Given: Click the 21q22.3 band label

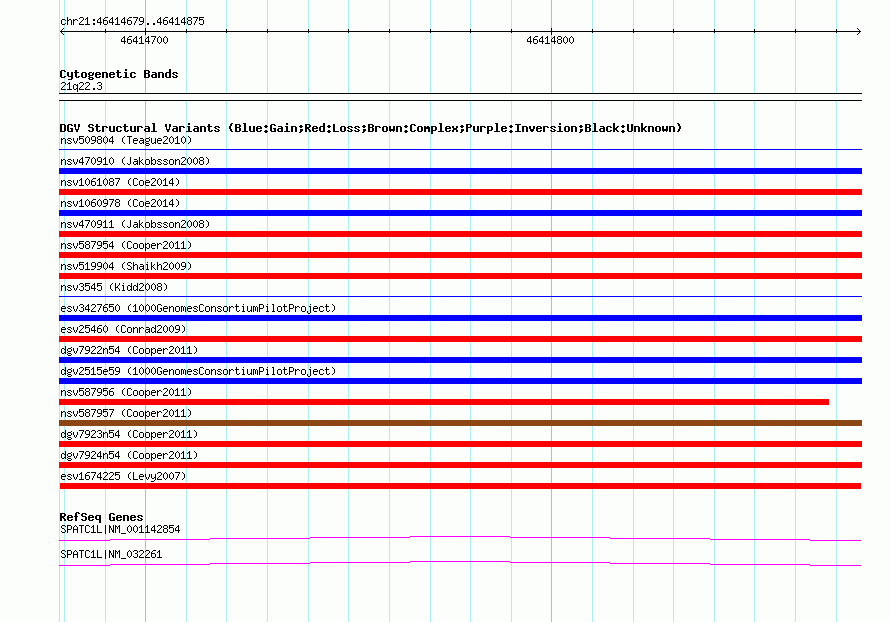Looking at the screenshot, I should tap(81, 86).
